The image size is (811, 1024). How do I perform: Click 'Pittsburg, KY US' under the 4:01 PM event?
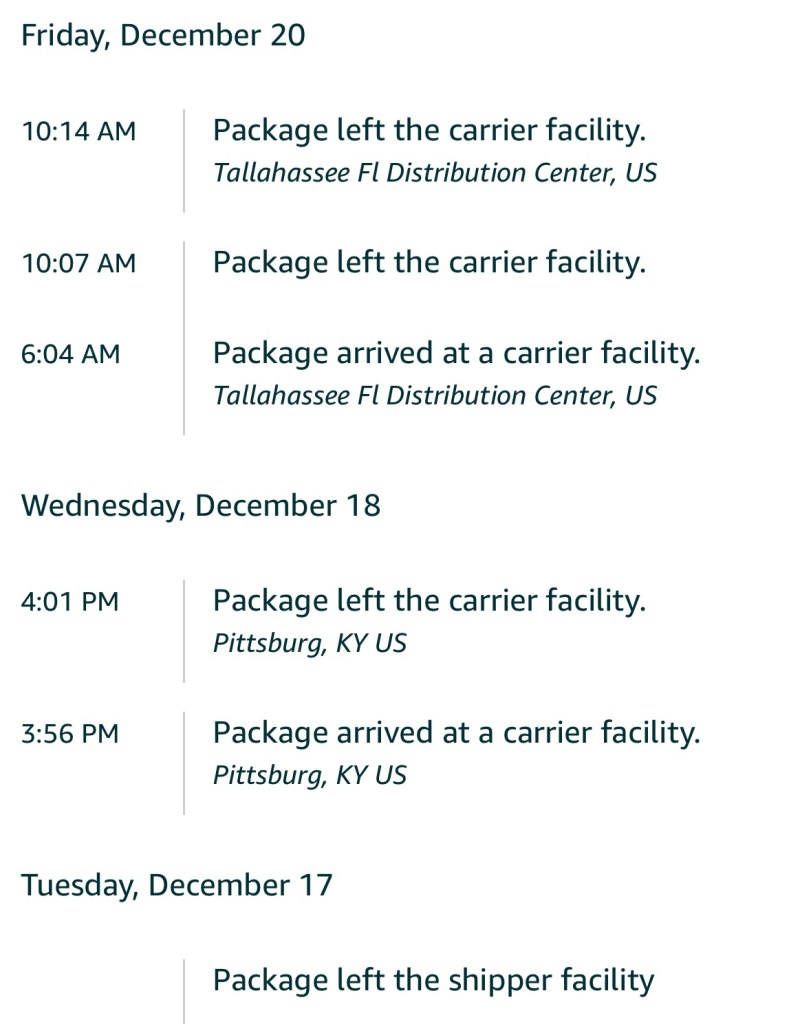(x=310, y=643)
